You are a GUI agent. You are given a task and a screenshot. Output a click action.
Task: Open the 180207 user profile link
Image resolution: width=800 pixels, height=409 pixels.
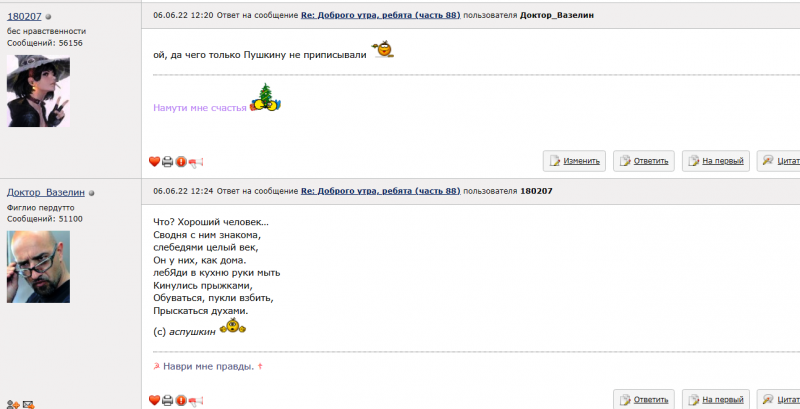point(24,17)
